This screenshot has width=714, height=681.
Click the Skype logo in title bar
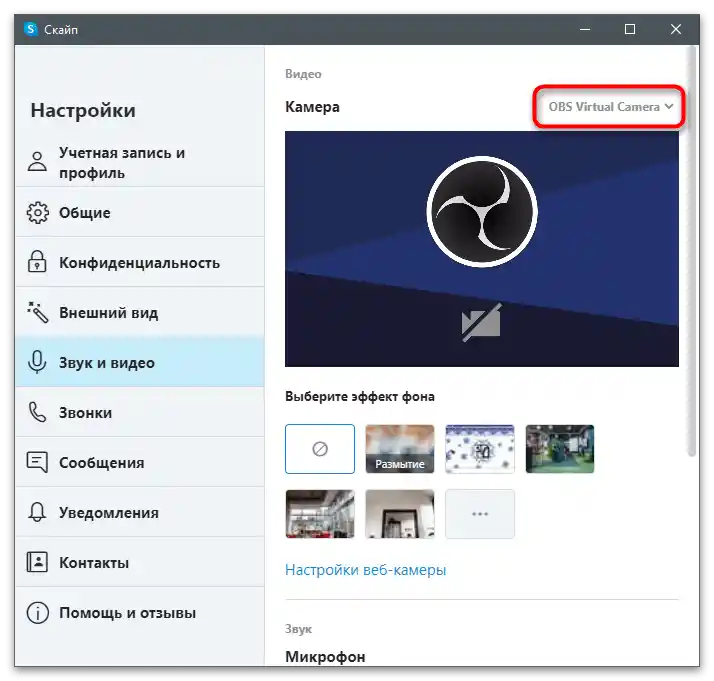click(31, 29)
